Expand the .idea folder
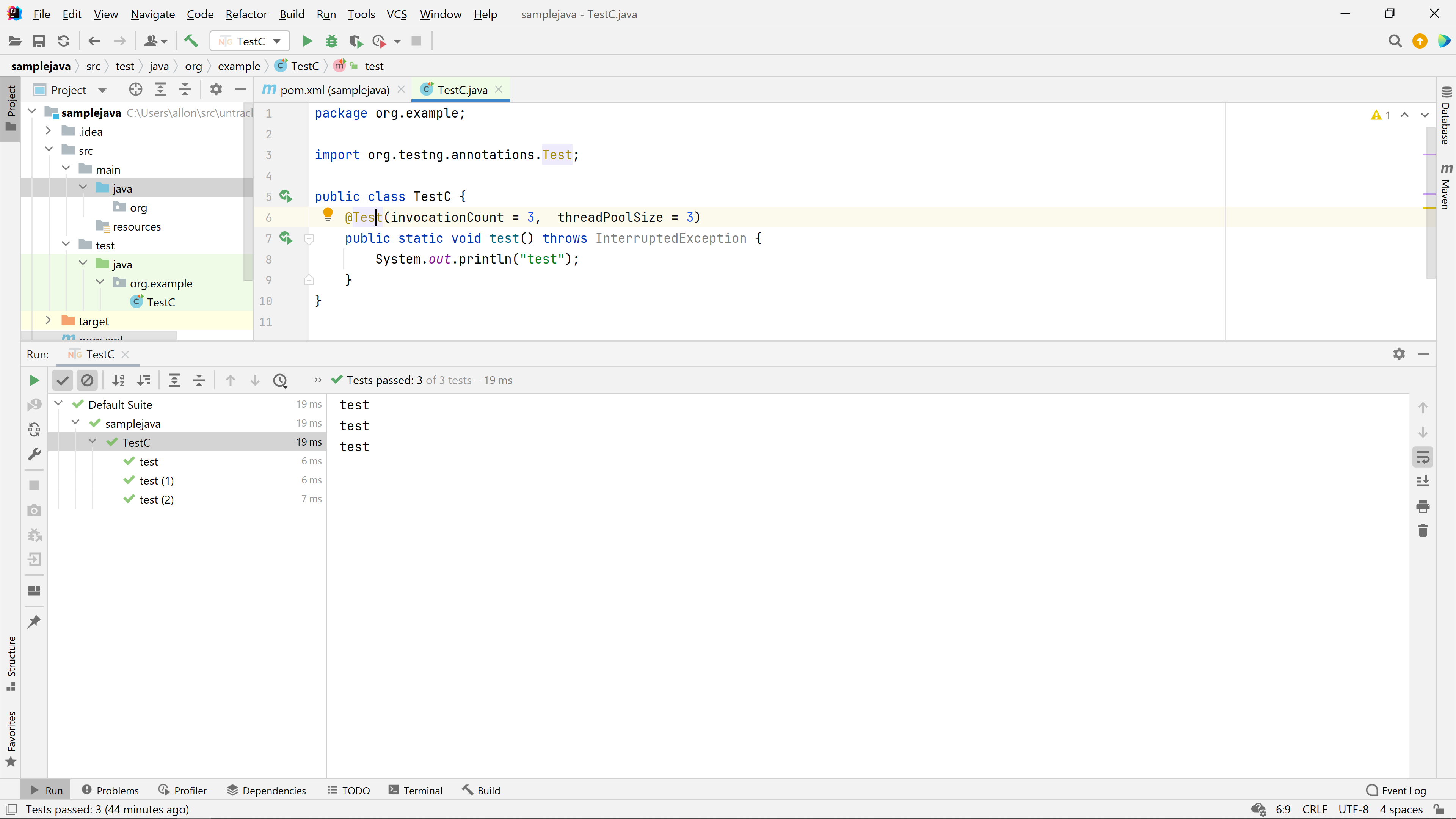 (x=49, y=131)
